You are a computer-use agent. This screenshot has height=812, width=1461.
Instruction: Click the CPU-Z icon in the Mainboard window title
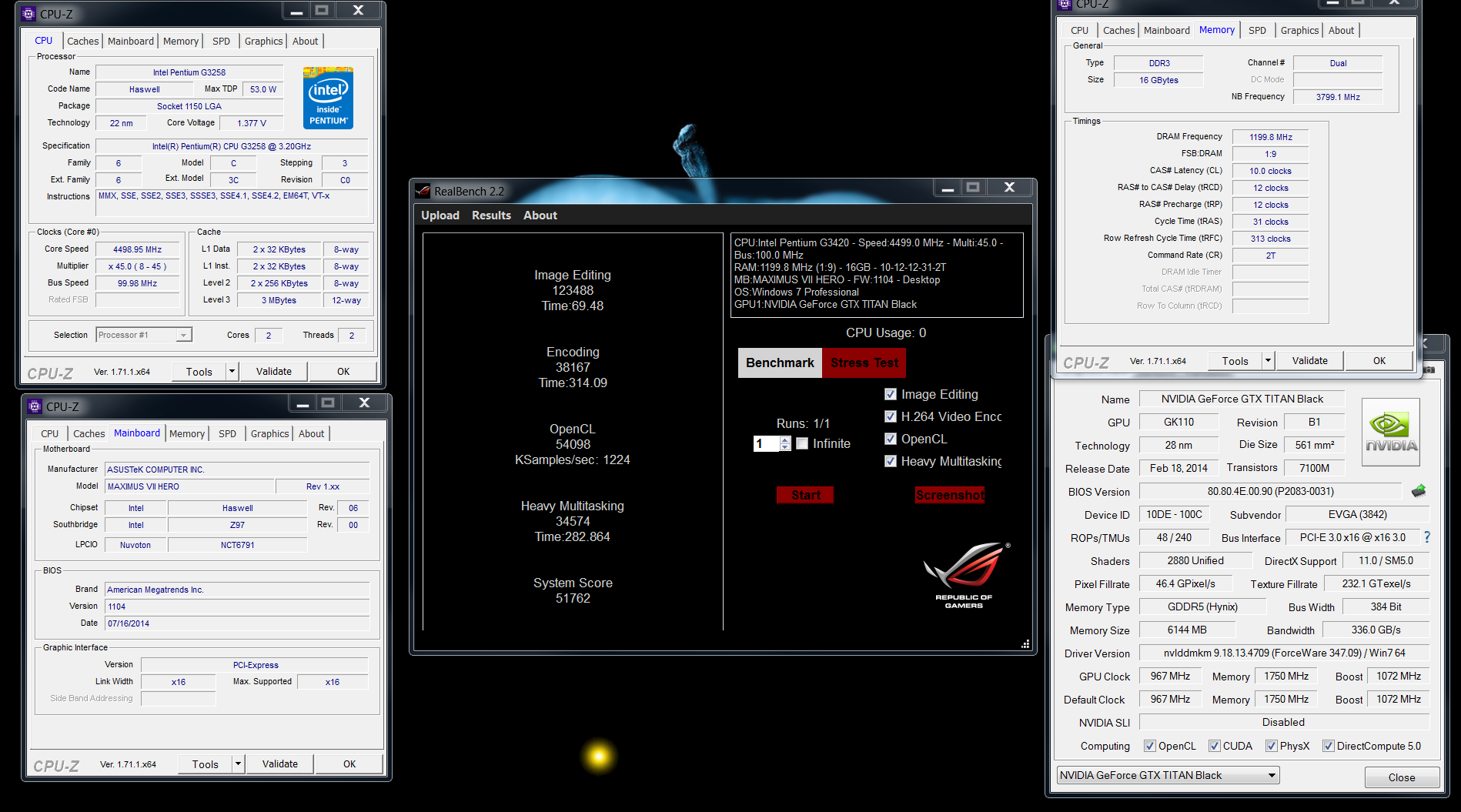pos(35,406)
